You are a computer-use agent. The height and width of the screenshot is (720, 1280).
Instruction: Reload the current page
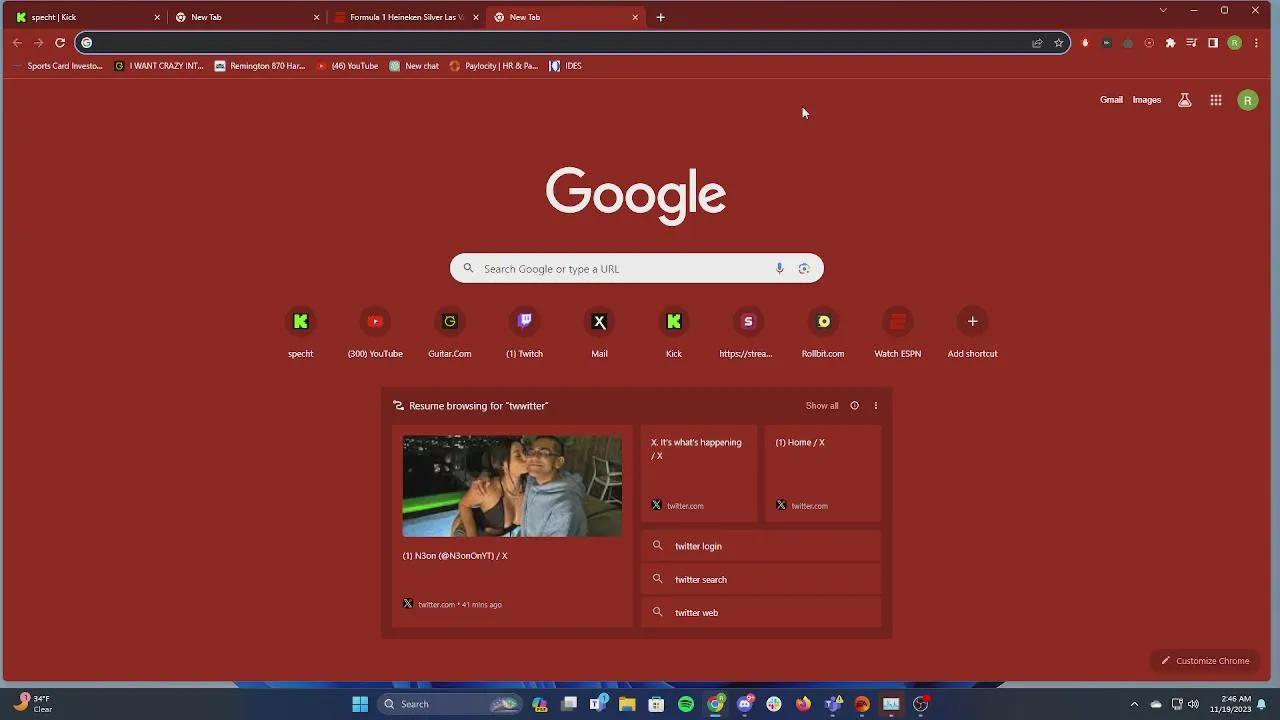[60, 43]
